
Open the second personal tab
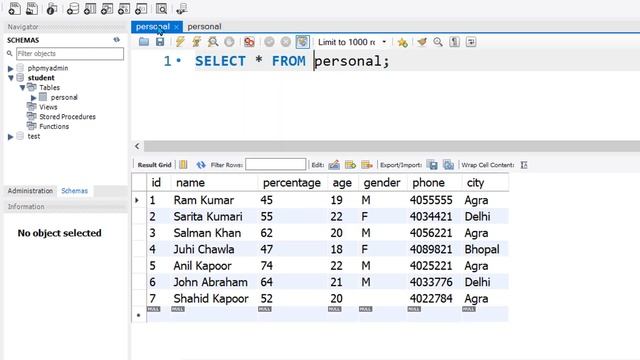click(x=204, y=27)
